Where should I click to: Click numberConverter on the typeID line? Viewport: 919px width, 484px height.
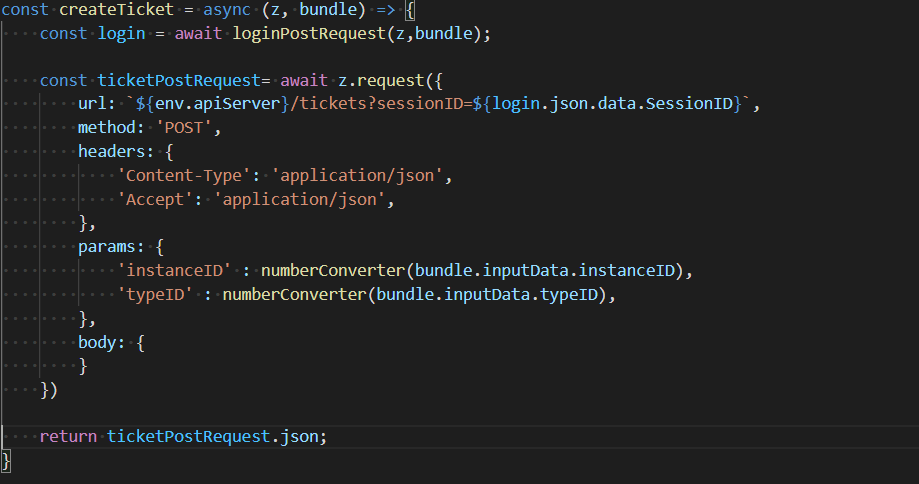tap(295, 294)
